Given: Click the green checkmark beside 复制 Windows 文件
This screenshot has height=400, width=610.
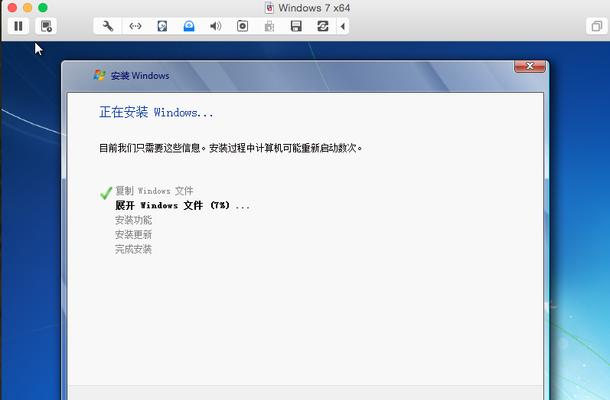Looking at the screenshot, I should click(x=106, y=192).
